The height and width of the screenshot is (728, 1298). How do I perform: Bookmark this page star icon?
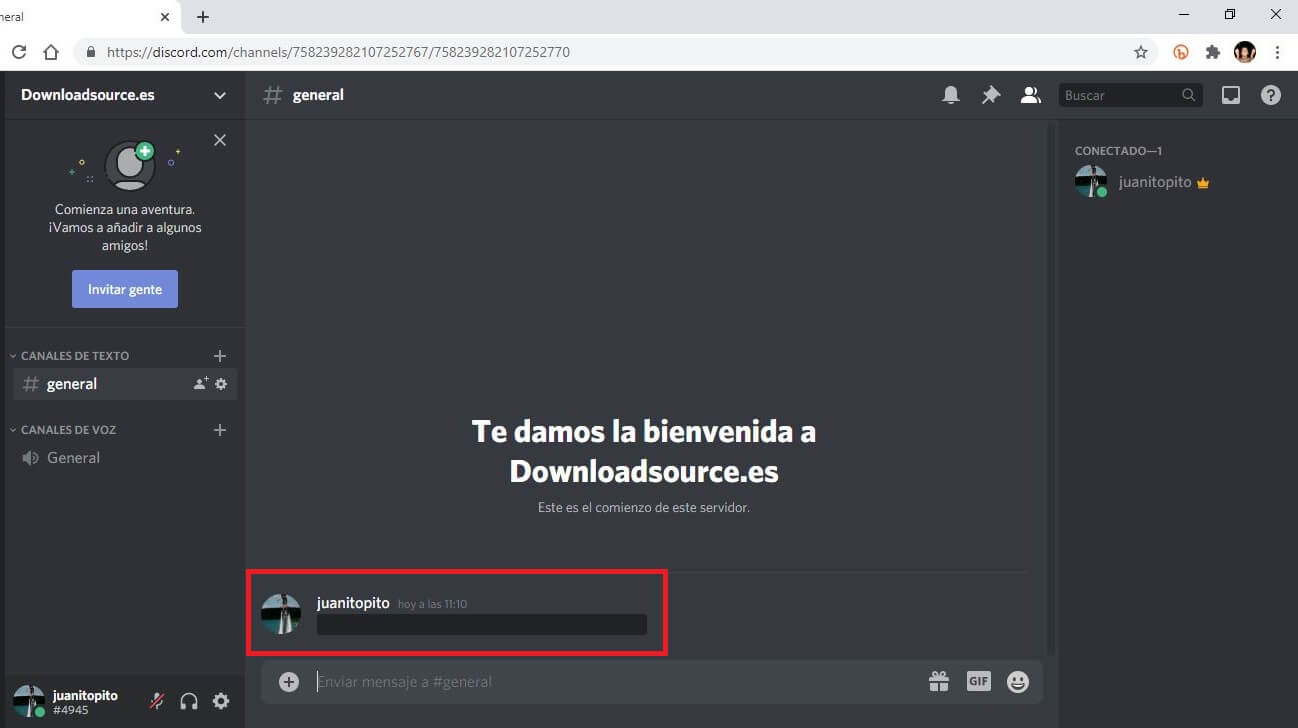tap(1141, 52)
